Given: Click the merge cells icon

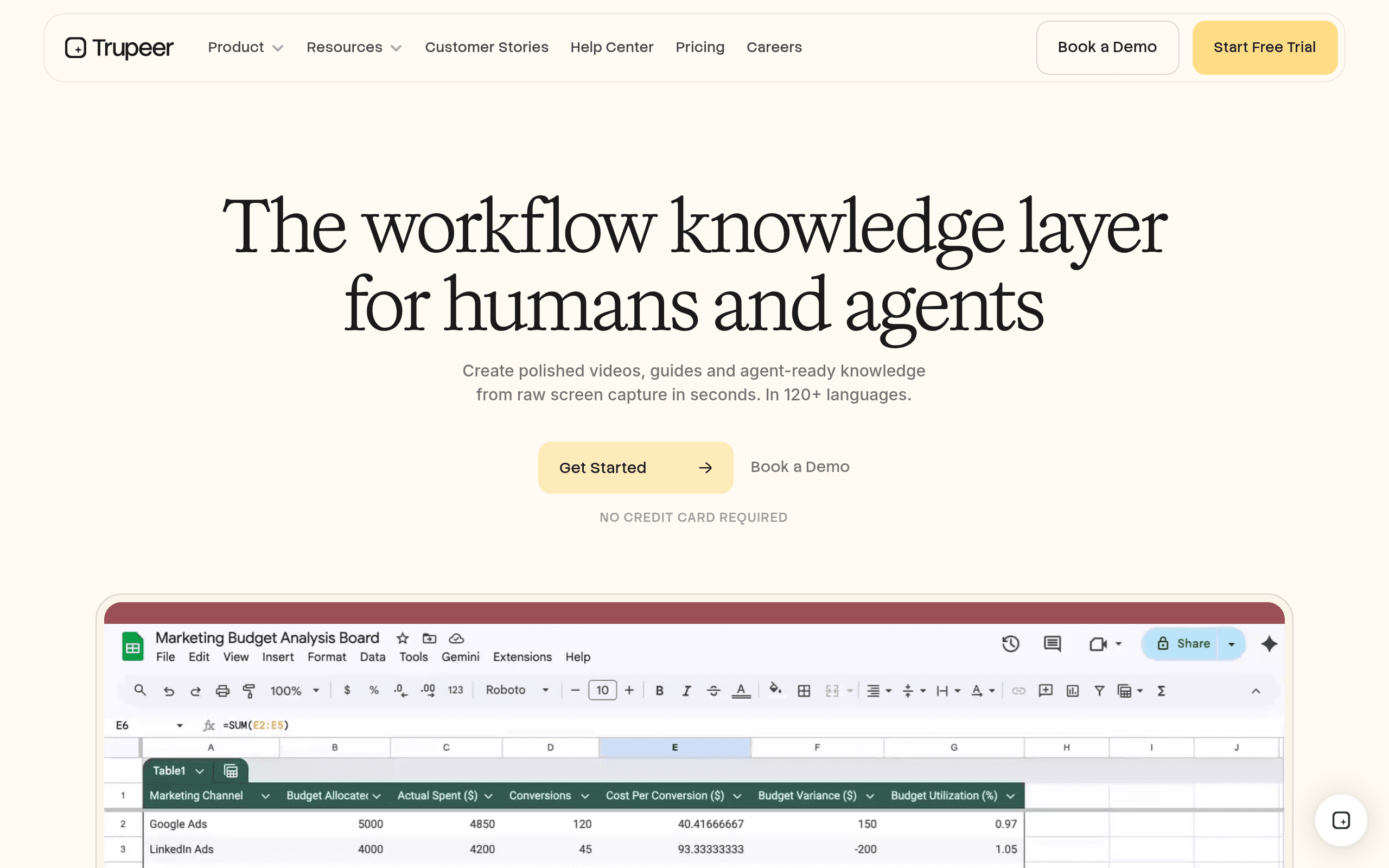Looking at the screenshot, I should (x=832, y=691).
